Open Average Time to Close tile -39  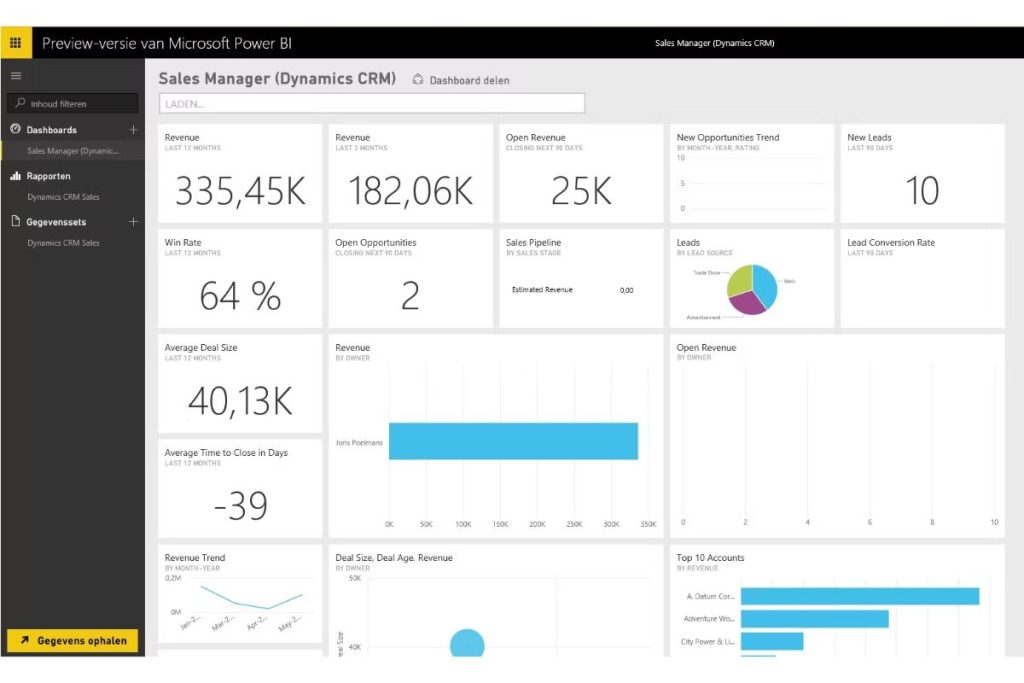point(240,488)
